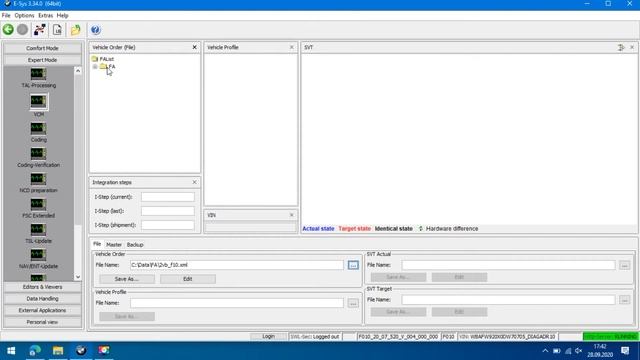Image resolution: width=640 pixels, height=360 pixels.
Task: Expand the Personal view section
Action: click(x=42, y=322)
